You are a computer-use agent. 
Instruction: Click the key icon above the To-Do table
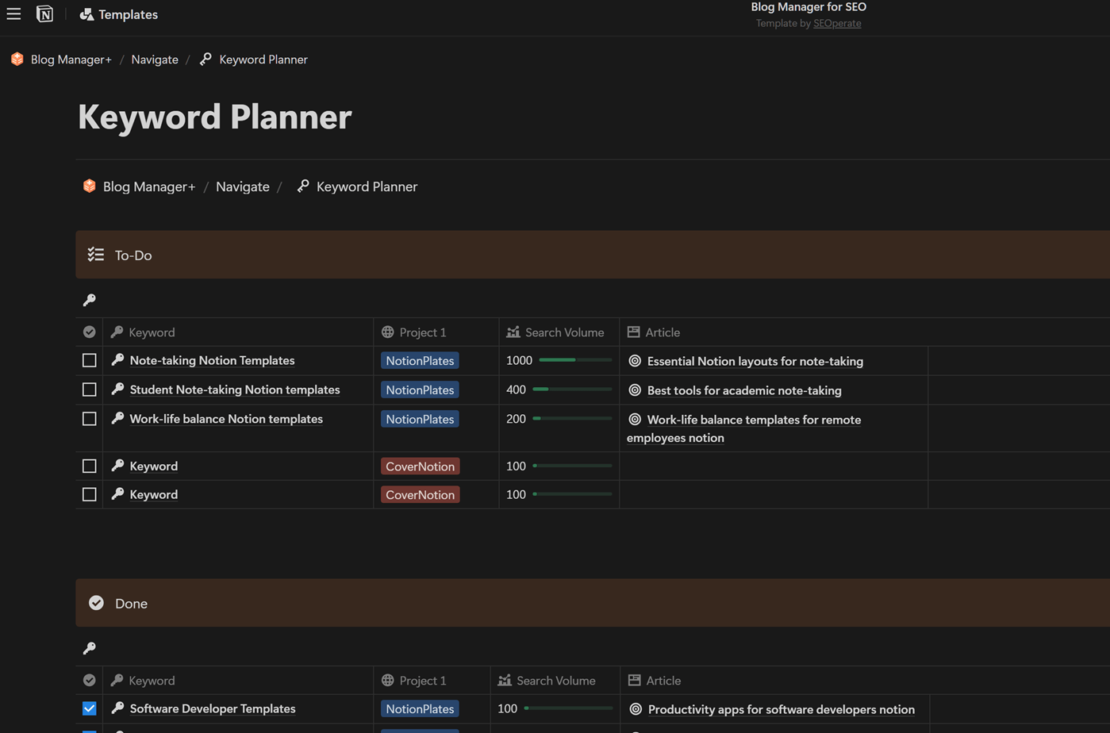89,300
